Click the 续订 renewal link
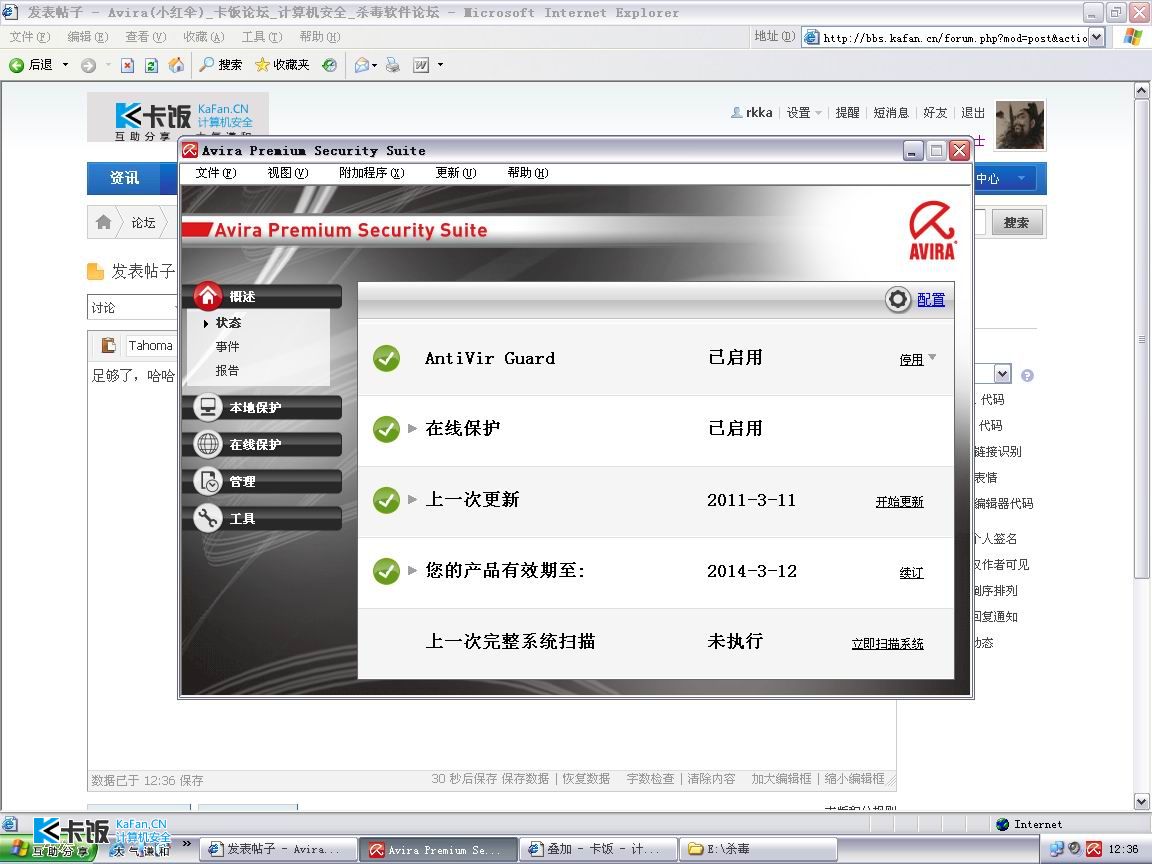Viewport: 1152px width, 864px height. tap(911, 573)
